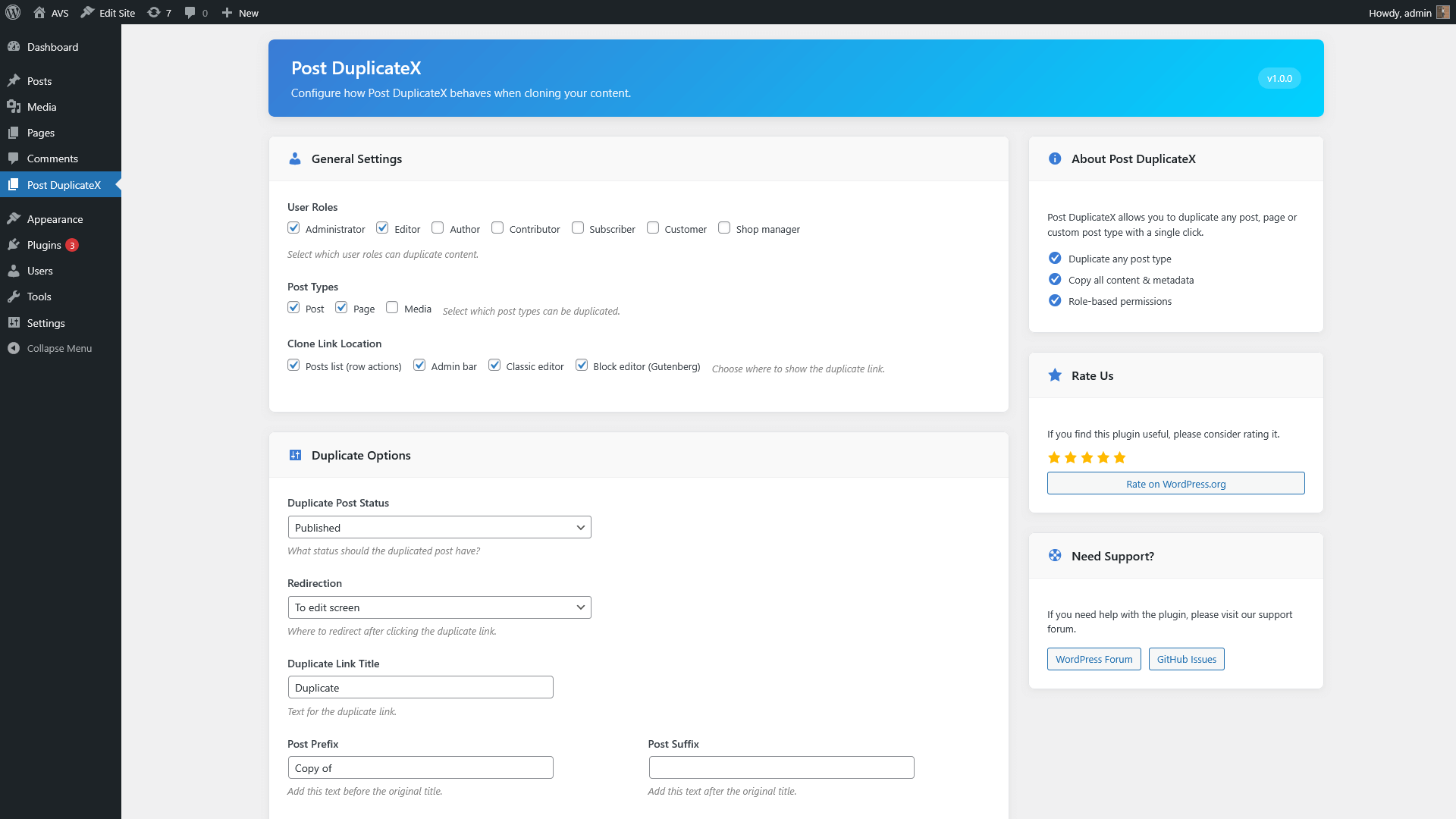Click the Dashboard gauge icon

(x=14, y=47)
